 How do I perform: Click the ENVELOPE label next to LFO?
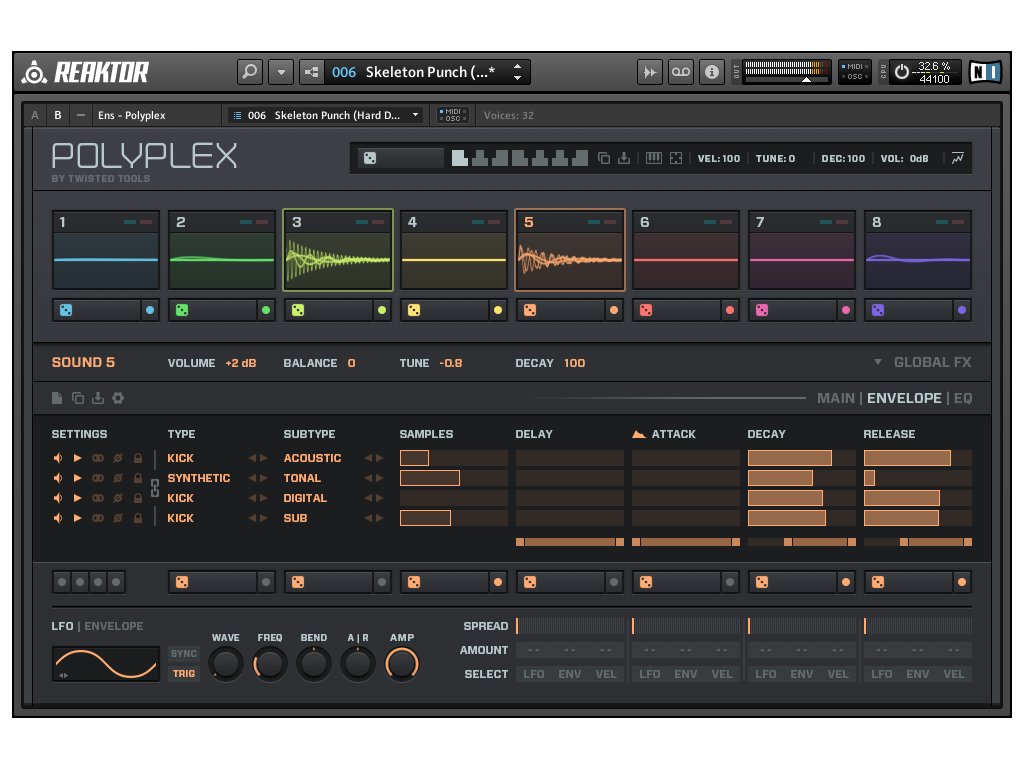(x=113, y=627)
